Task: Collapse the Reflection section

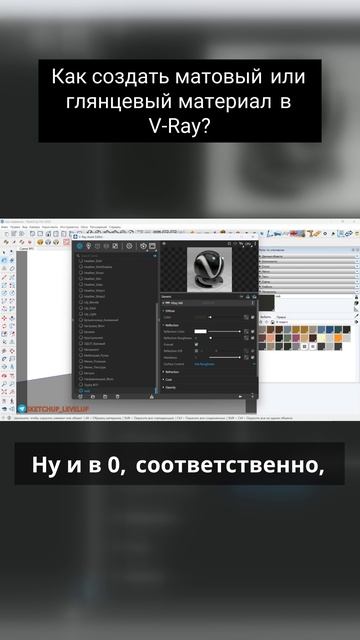Action: [171, 325]
